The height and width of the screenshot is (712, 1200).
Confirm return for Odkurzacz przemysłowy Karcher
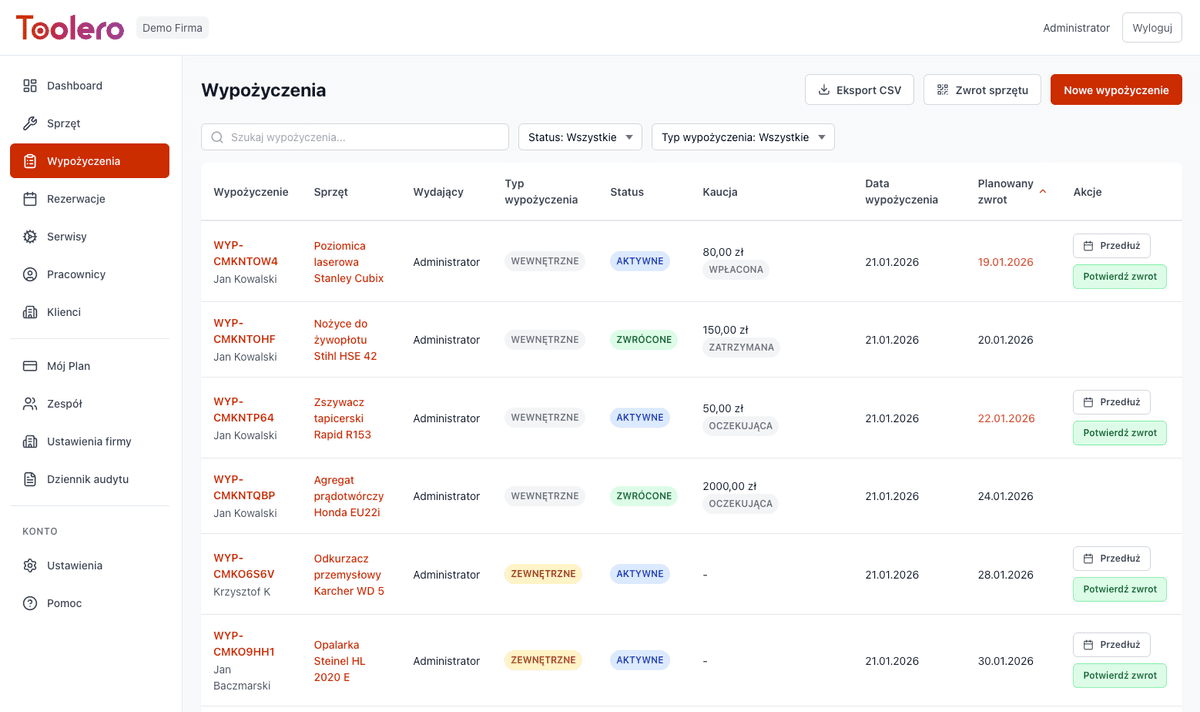point(1119,589)
